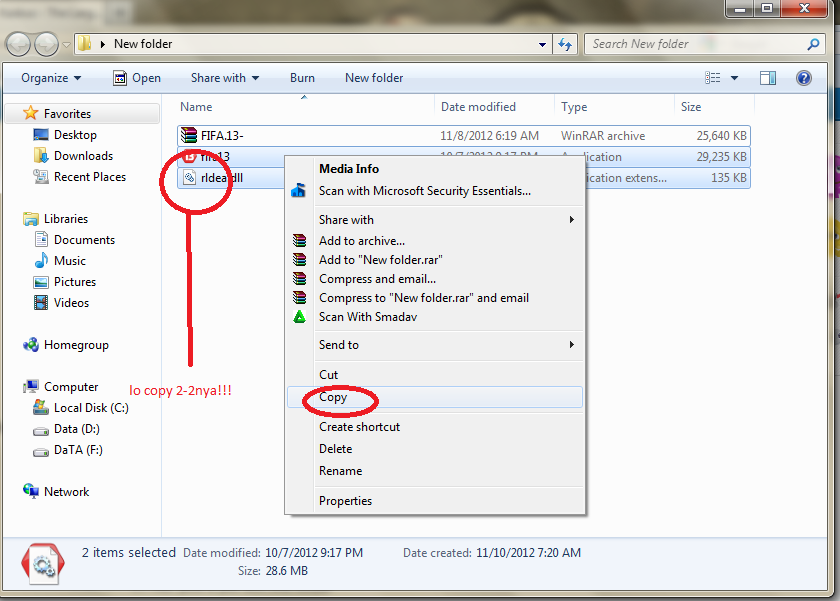Viewport: 840px width, 601px height.
Task: Click the Burn toolbar button
Action: (302, 78)
